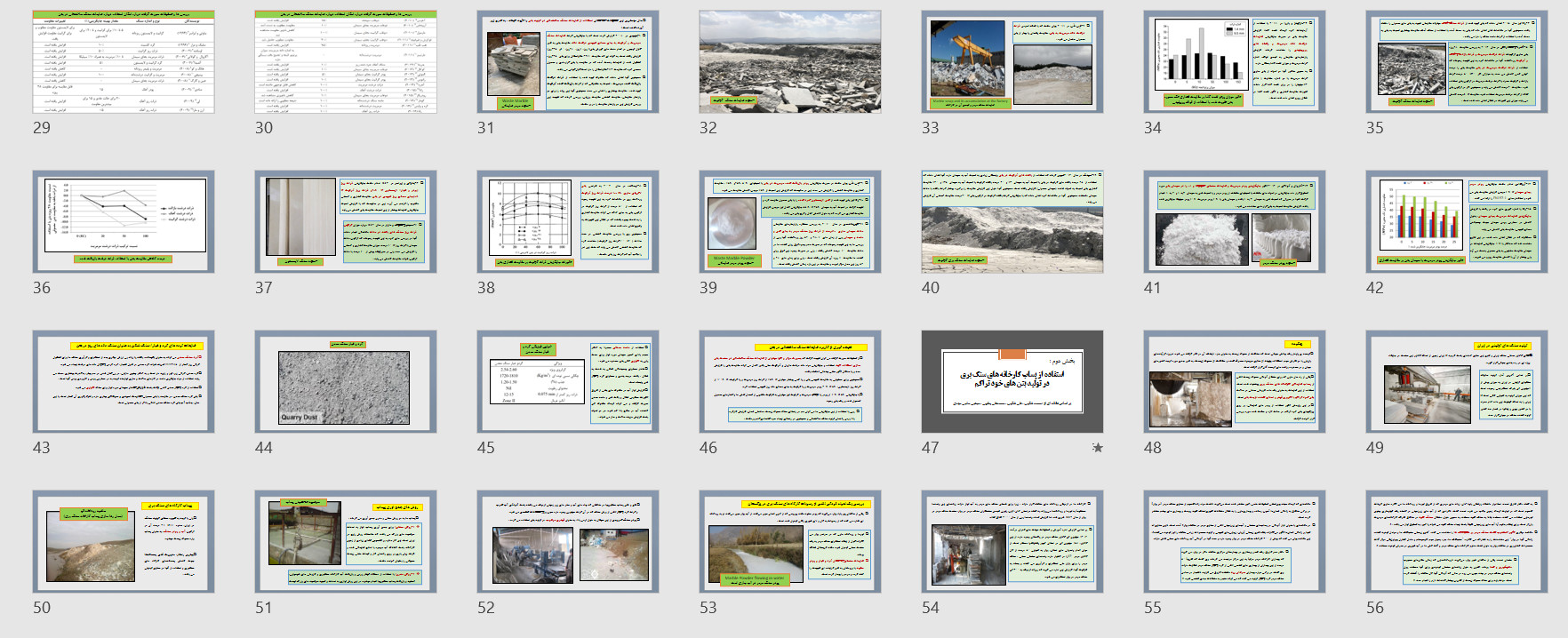
Task: Click the slide number label "47"
Action: click(x=931, y=448)
